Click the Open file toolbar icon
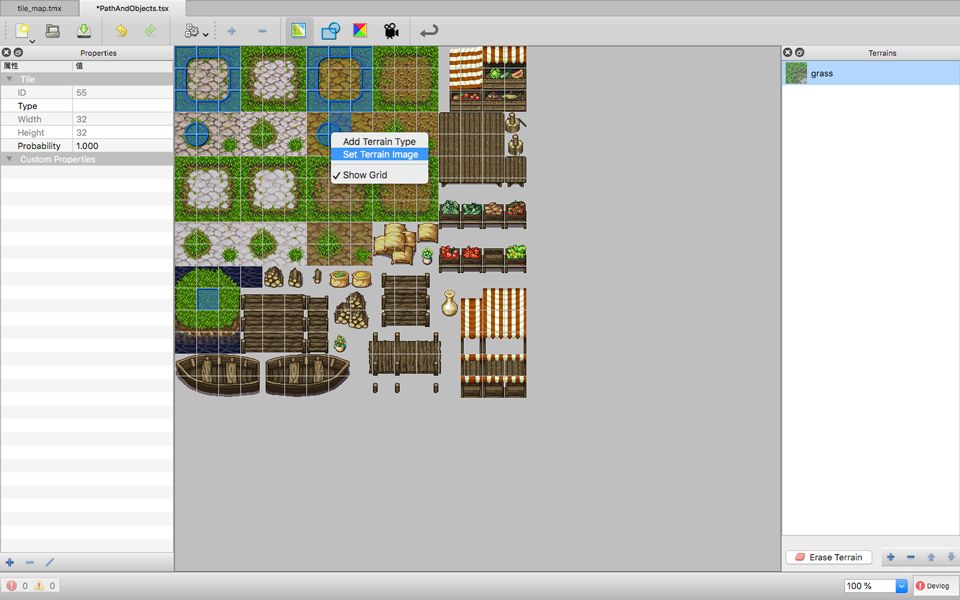 (x=53, y=31)
